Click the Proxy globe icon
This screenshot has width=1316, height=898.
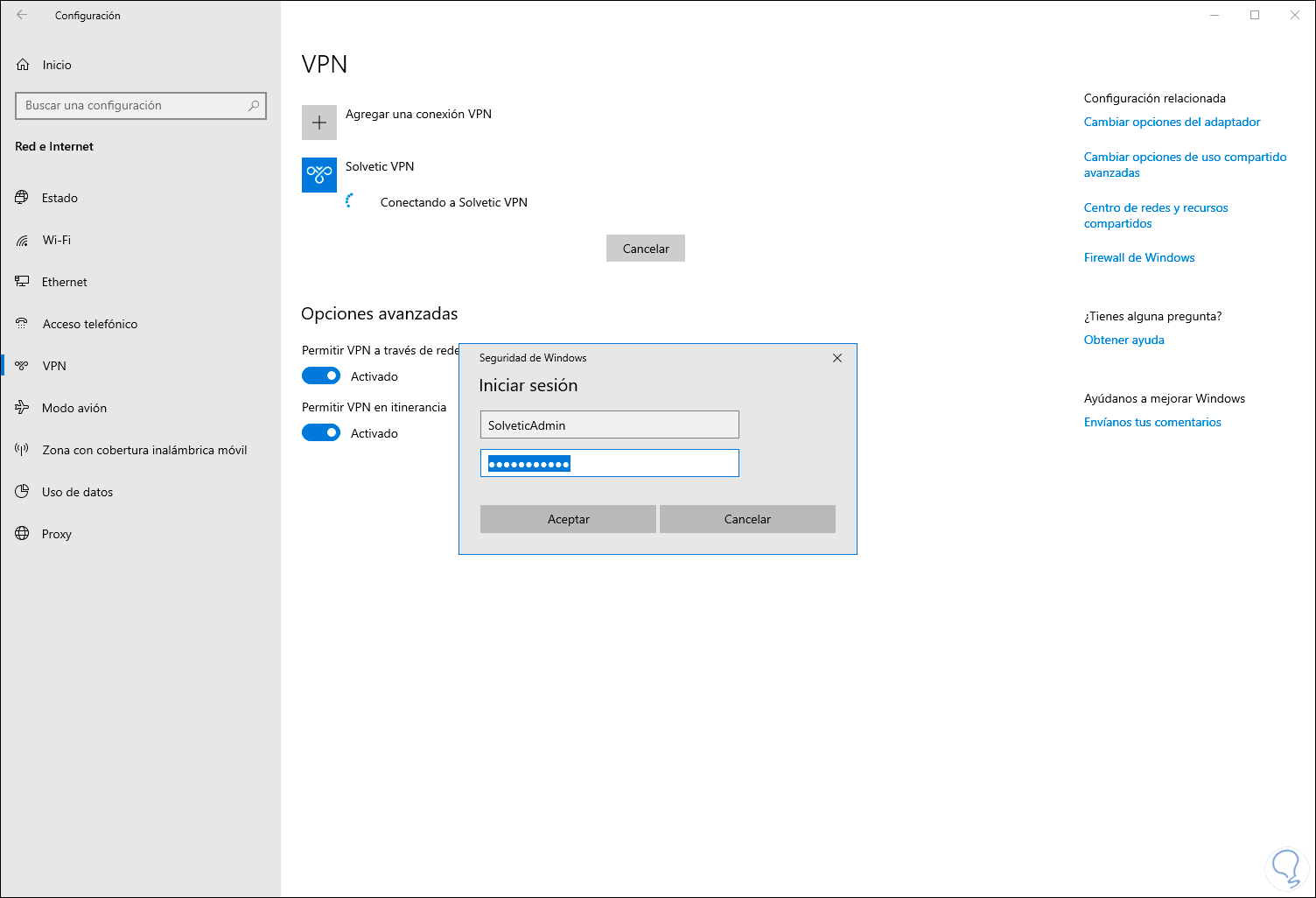coord(22,534)
